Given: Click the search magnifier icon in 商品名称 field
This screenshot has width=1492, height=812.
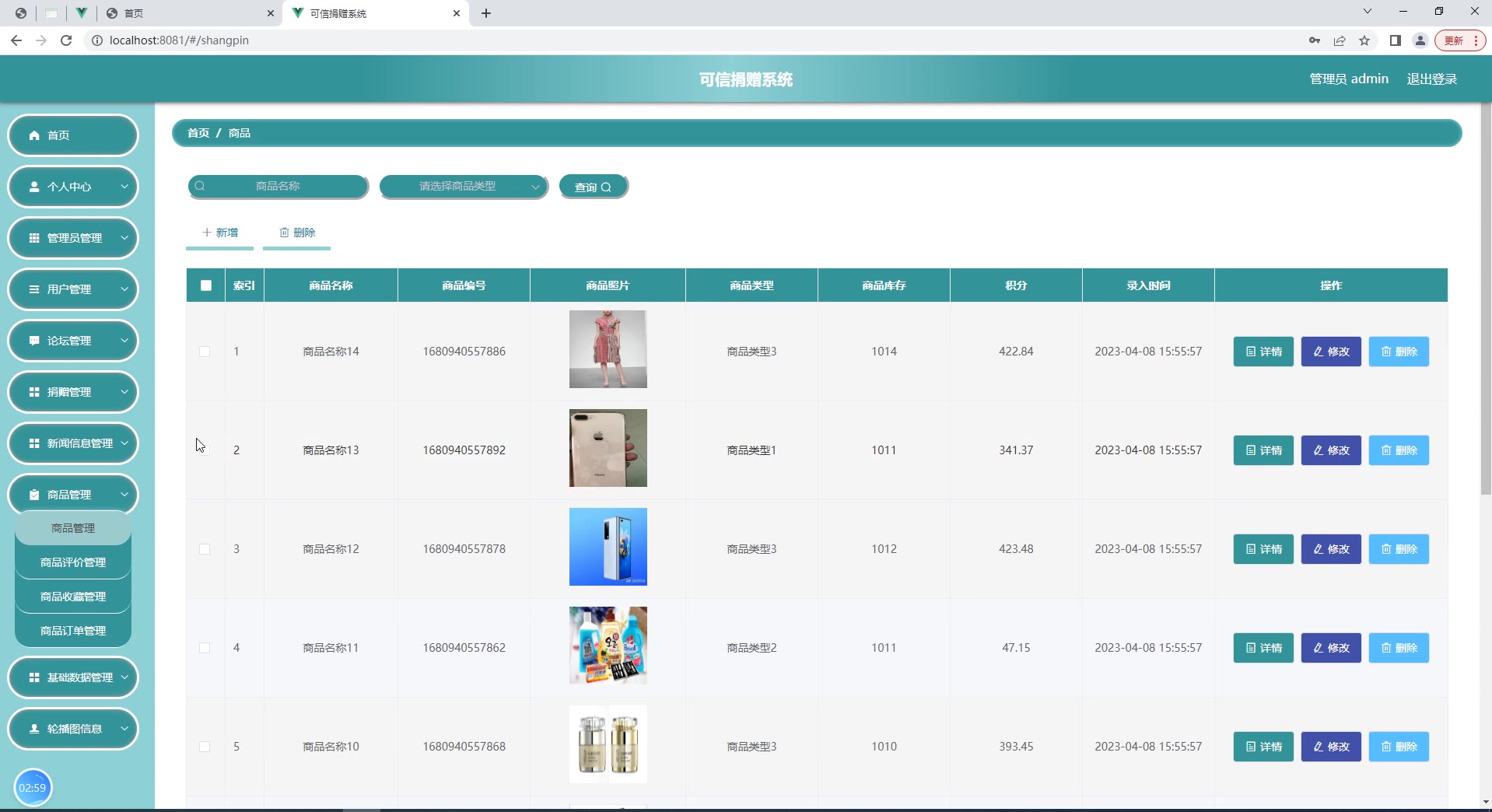Looking at the screenshot, I should point(200,186).
